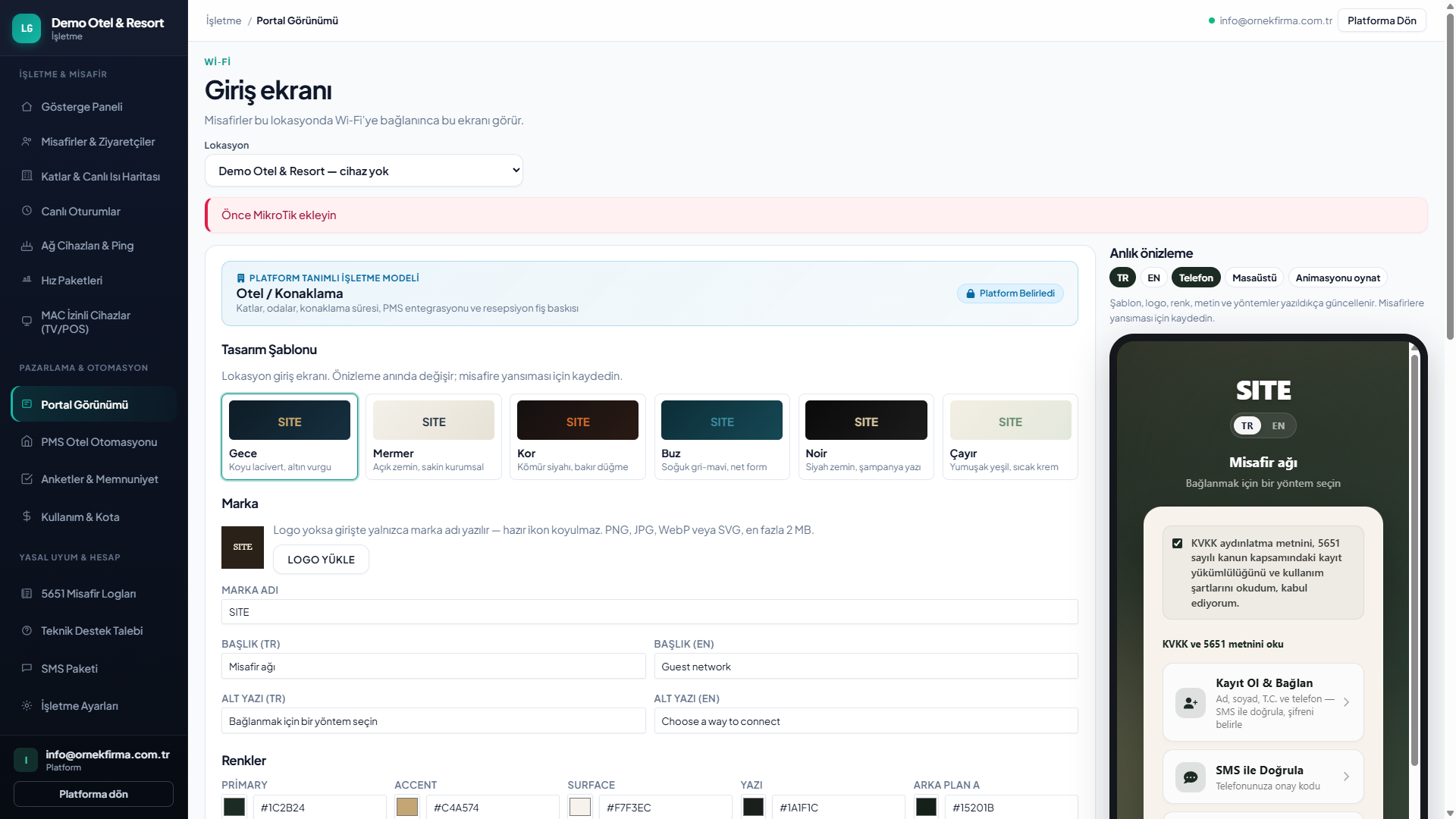Image resolution: width=1456 pixels, height=819 pixels.
Task: Click the Canlı Oturumlar clock icon
Action: coord(27,211)
